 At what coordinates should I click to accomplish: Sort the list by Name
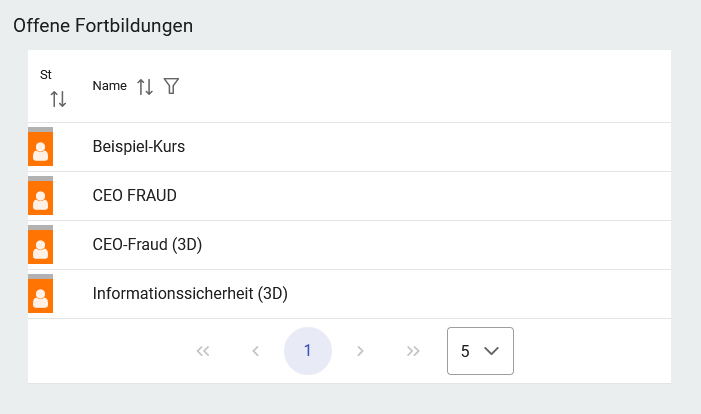pos(145,87)
